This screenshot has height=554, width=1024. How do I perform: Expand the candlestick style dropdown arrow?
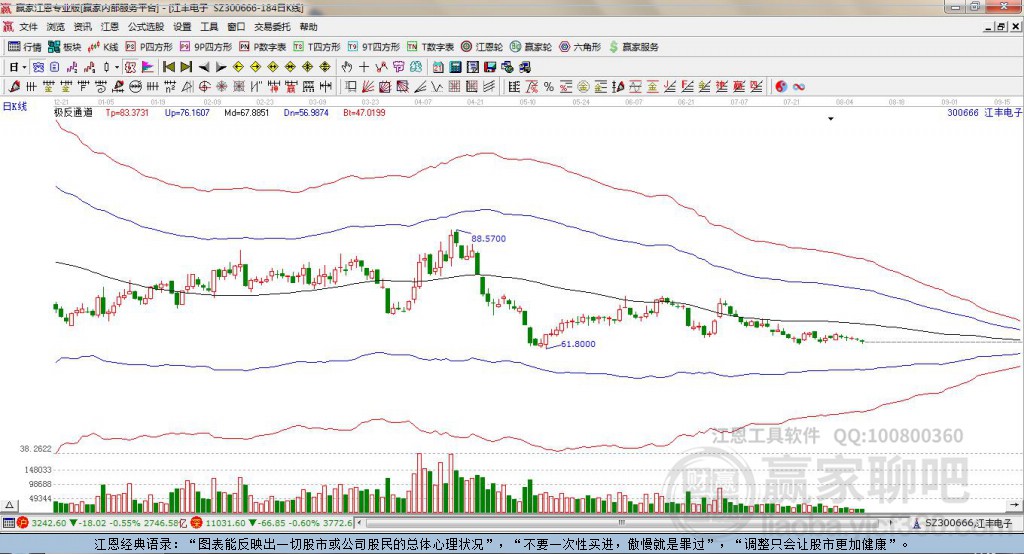coord(117,67)
